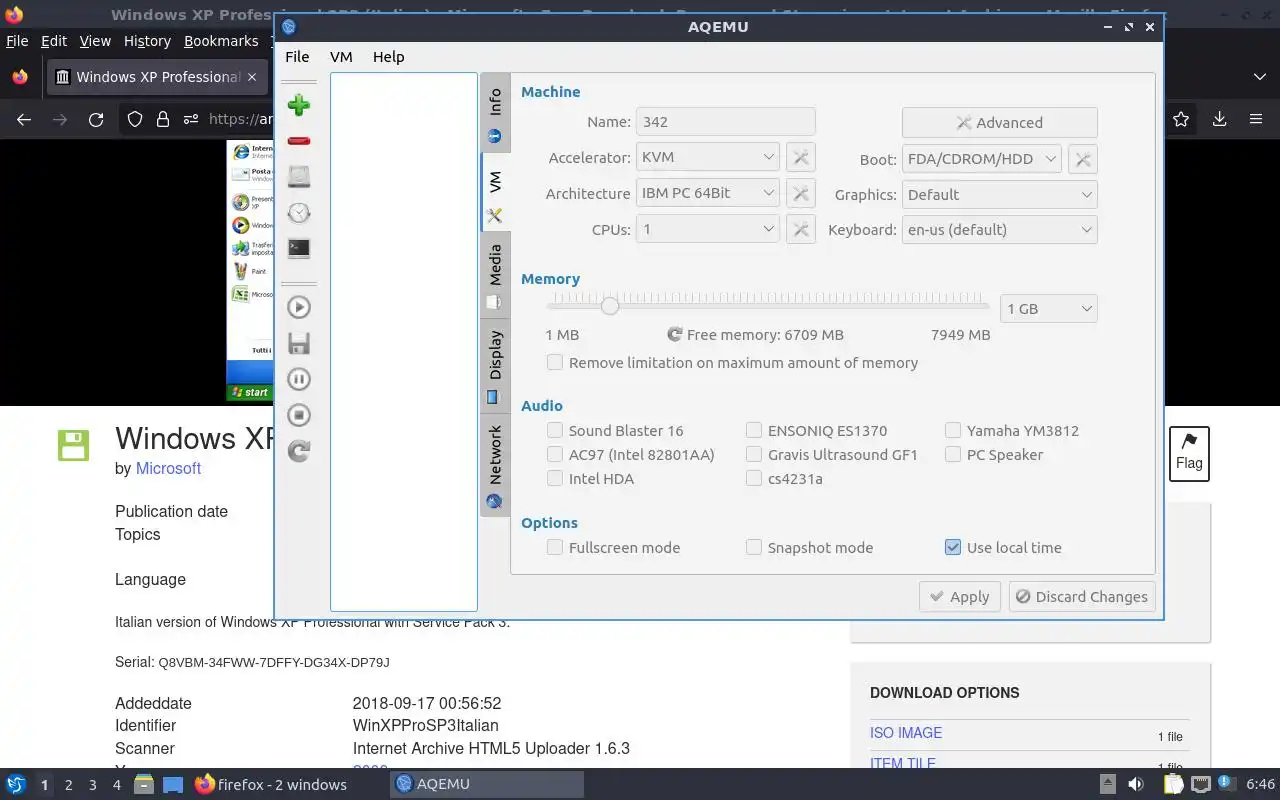This screenshot has height=800, width=1280.
Task: Click the floppy Save VM state icon
Action: click(298, 343)
